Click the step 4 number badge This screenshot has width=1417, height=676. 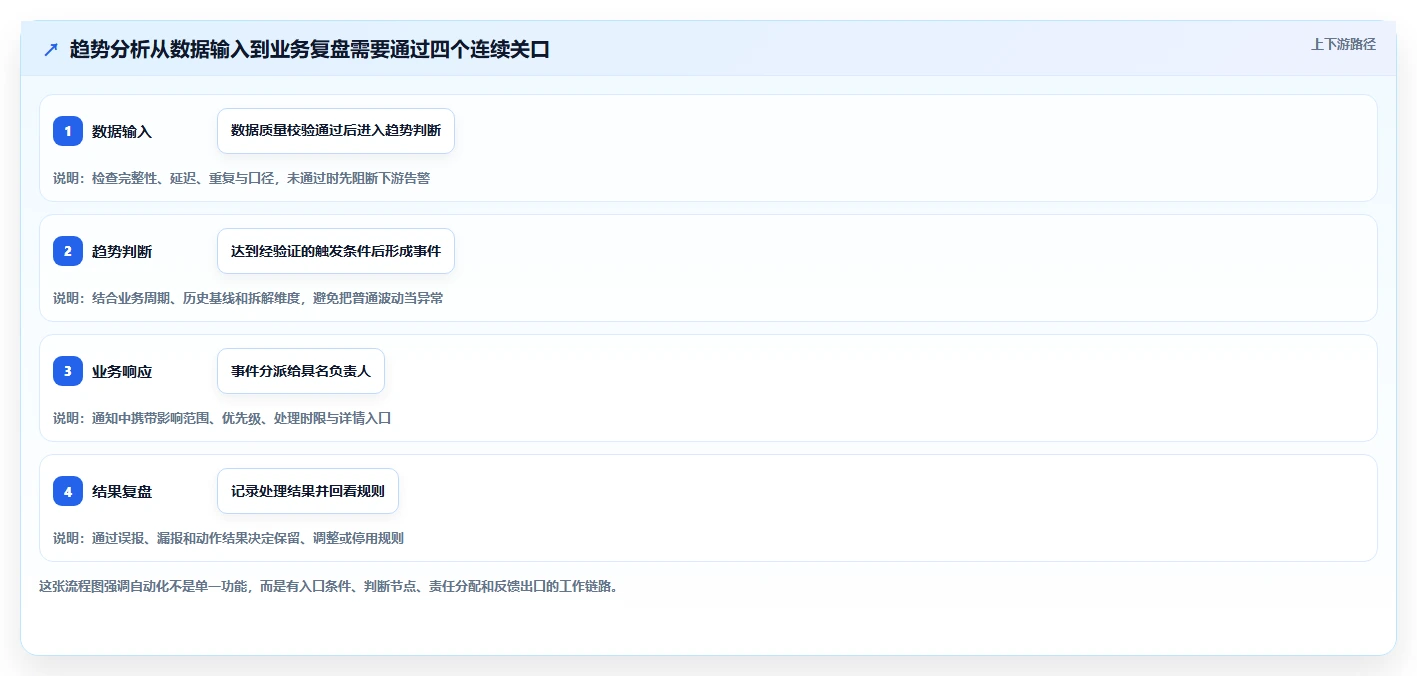68,491
